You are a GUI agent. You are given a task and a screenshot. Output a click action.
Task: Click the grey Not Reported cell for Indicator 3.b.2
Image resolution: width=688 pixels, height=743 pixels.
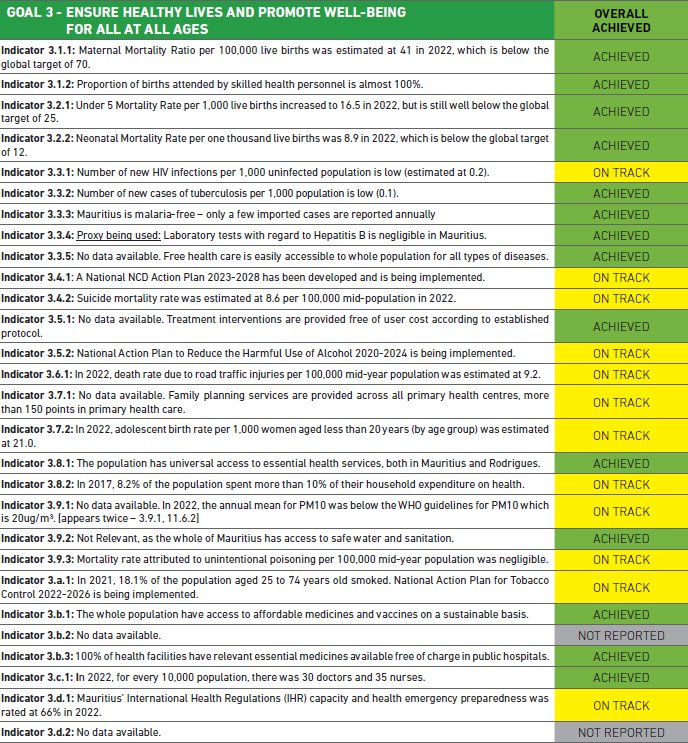620,635
